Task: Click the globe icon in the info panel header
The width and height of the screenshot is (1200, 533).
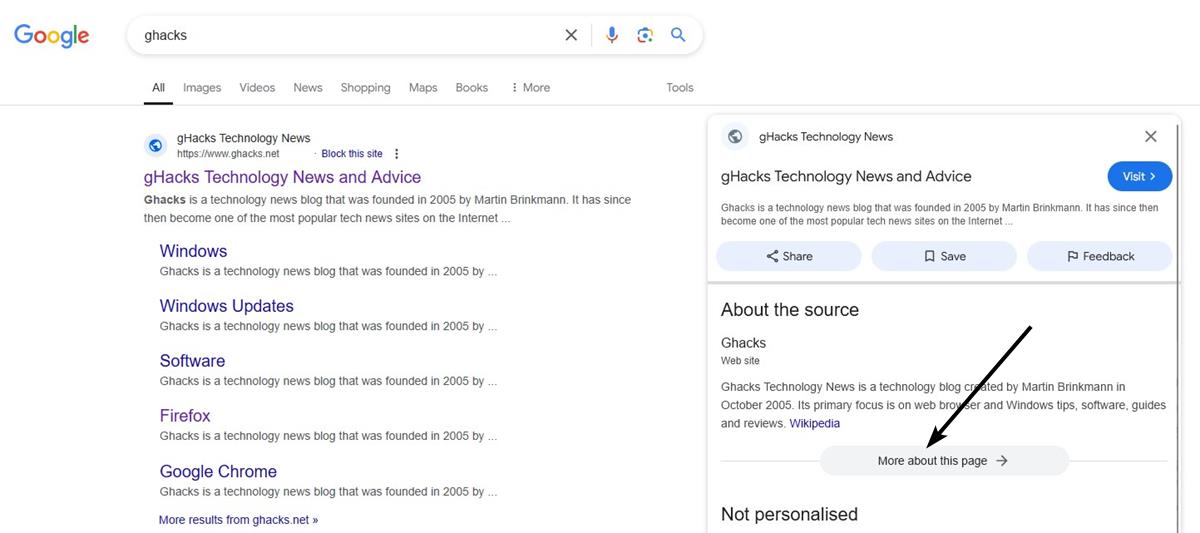Action: (735, 137)
